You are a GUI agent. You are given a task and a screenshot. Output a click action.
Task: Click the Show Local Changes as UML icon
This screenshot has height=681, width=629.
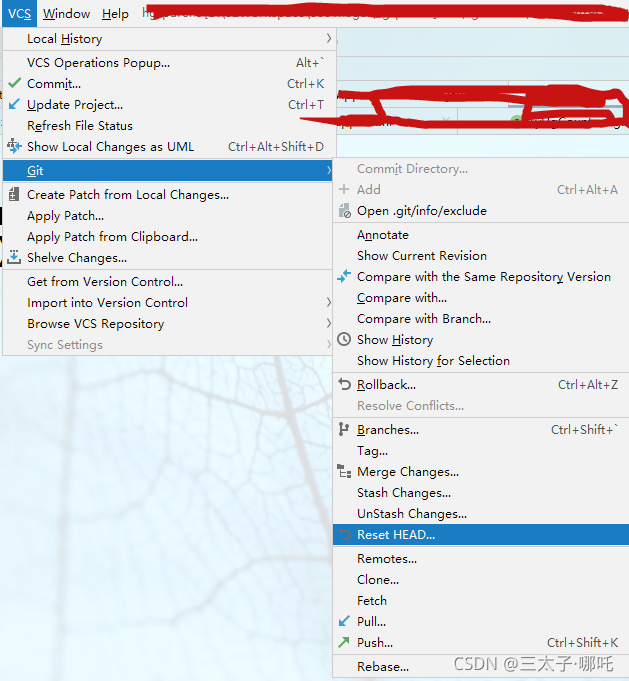pos(14,146)
